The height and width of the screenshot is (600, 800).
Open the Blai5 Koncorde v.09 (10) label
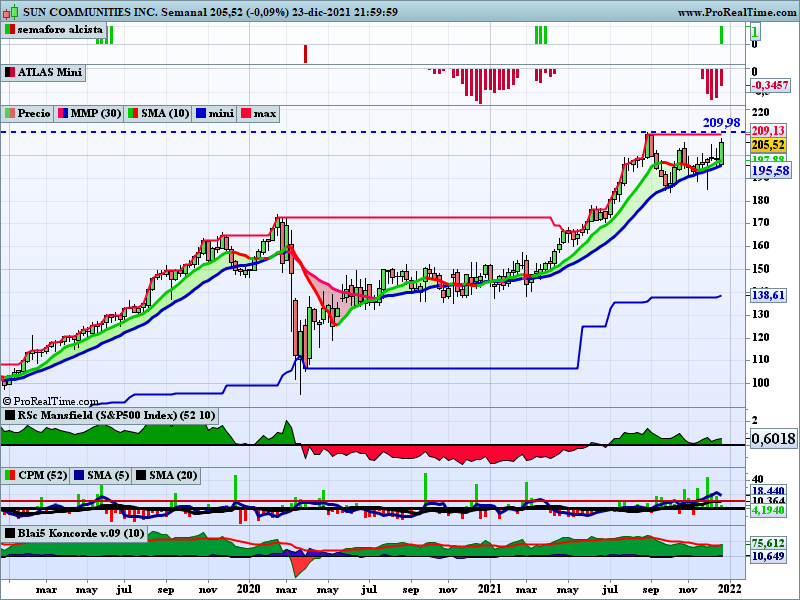tap(81, 534)
